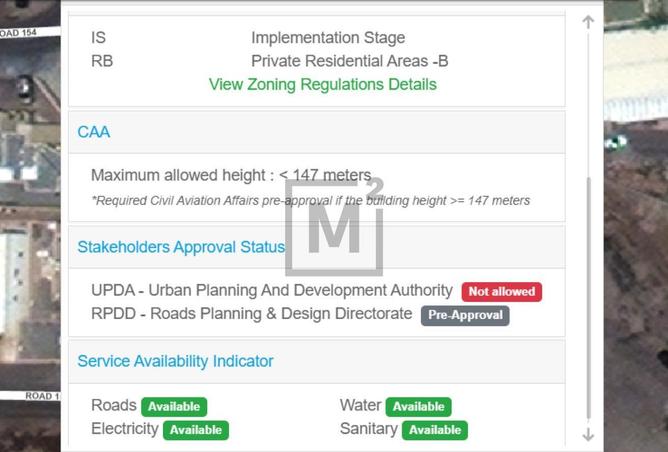Click the gray Pre-Approval badge
Screen dimensions: 668x452
(x=464, y=315)
